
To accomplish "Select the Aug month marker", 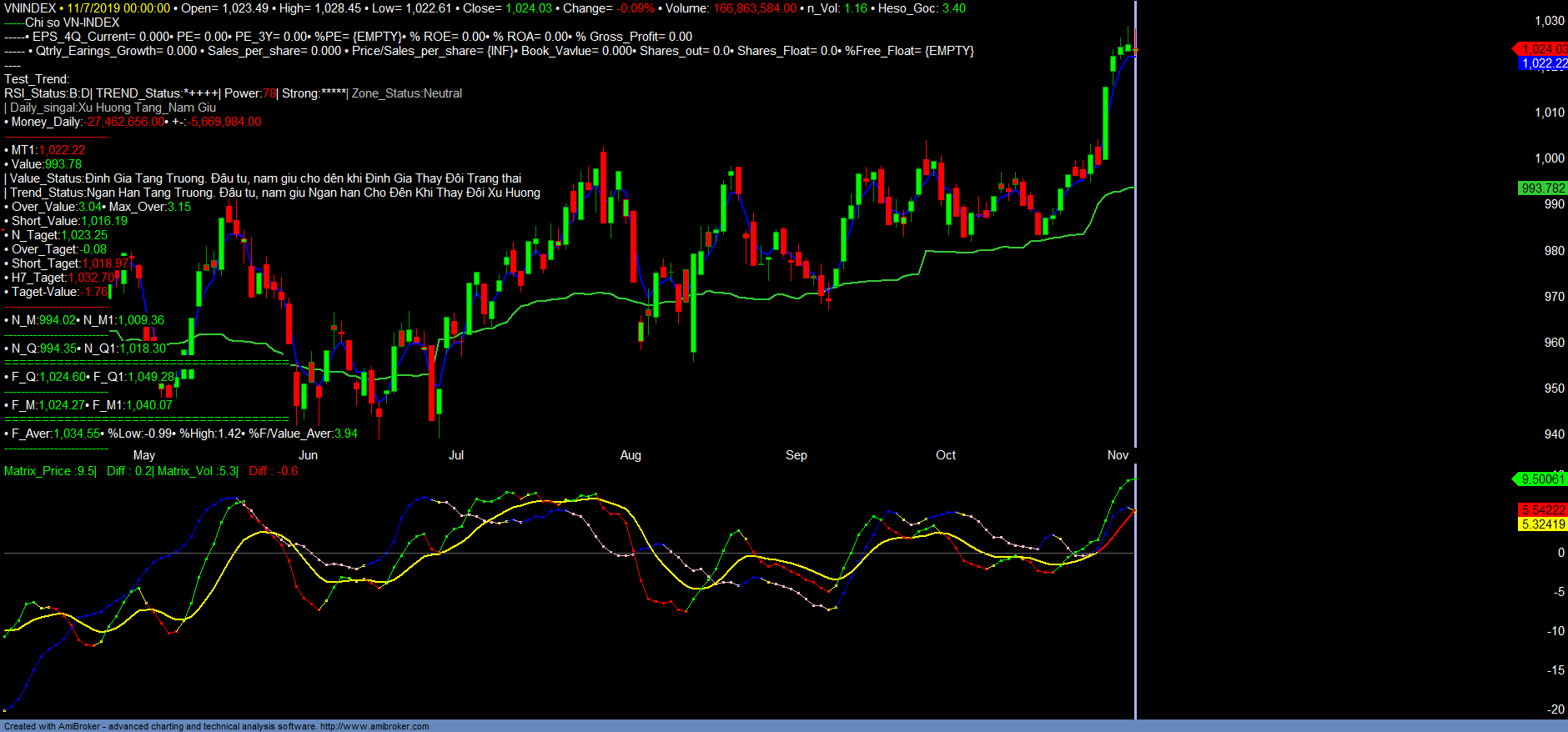I will [631, 455].
